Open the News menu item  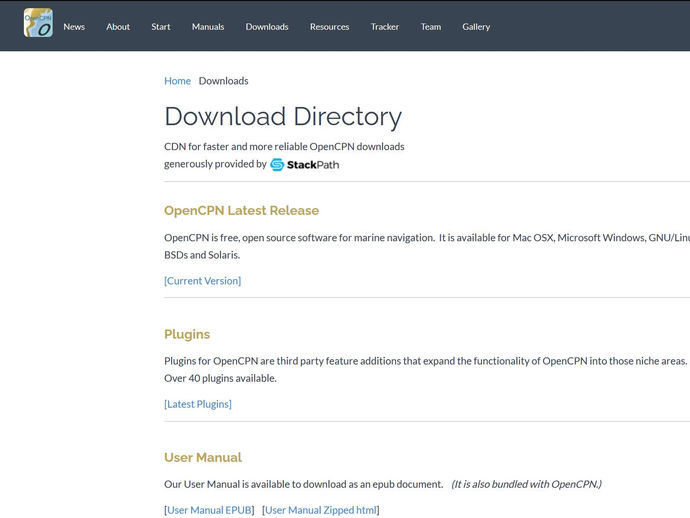[74, 27]
